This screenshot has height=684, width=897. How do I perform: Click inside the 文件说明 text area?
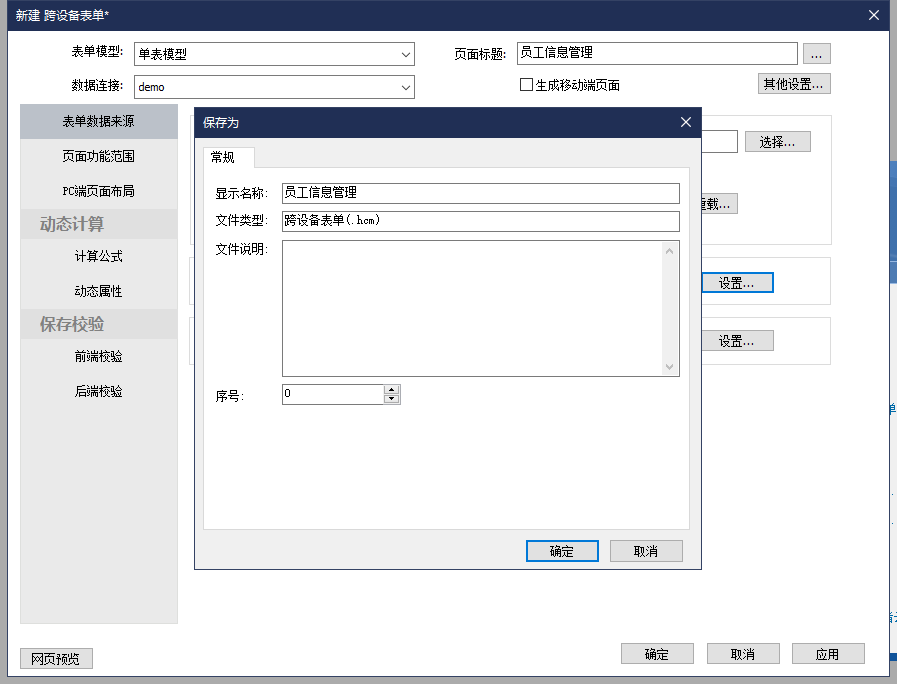[x=470, y=307]
